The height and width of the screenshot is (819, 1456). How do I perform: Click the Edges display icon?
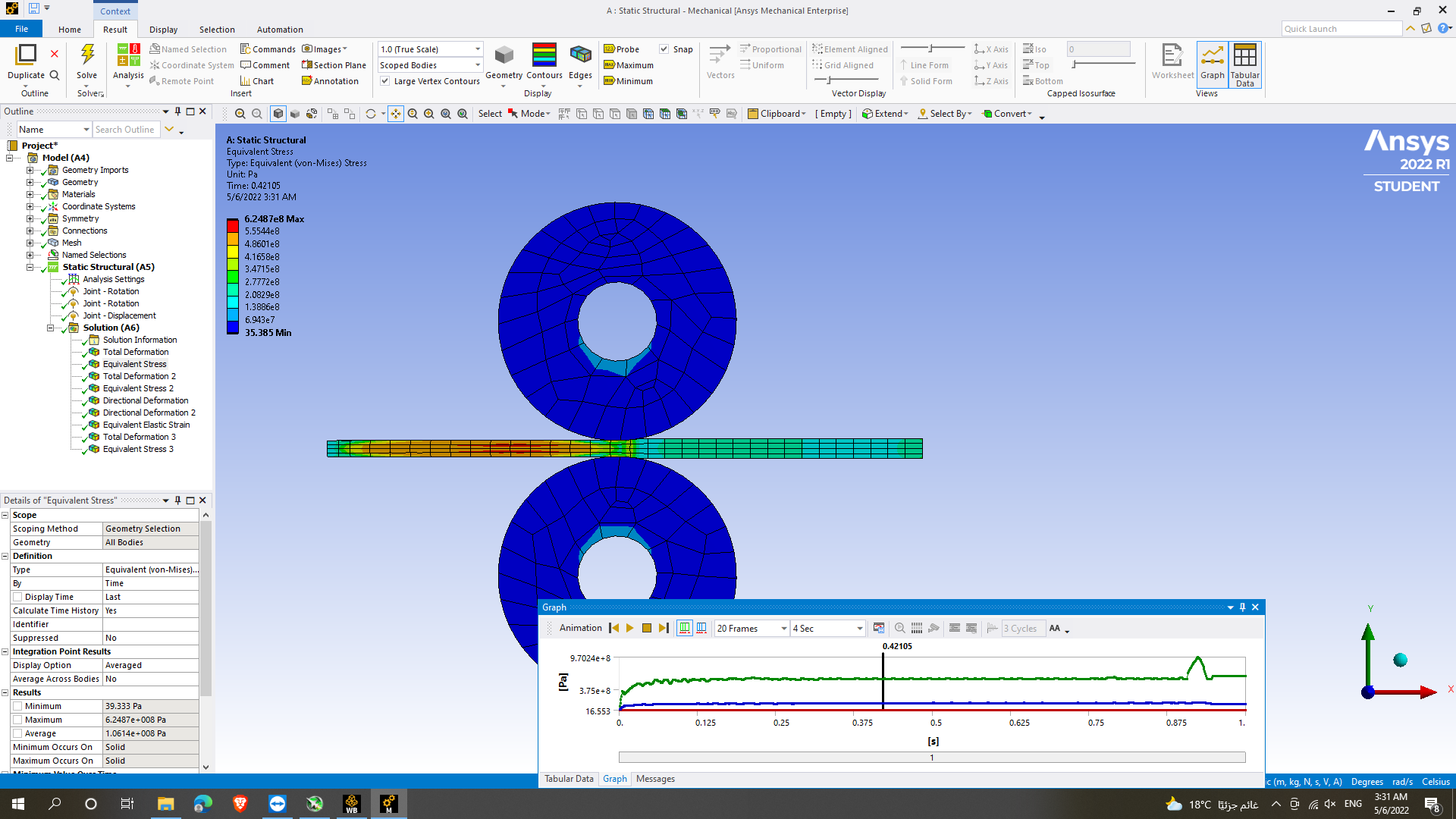click(580, 55)
